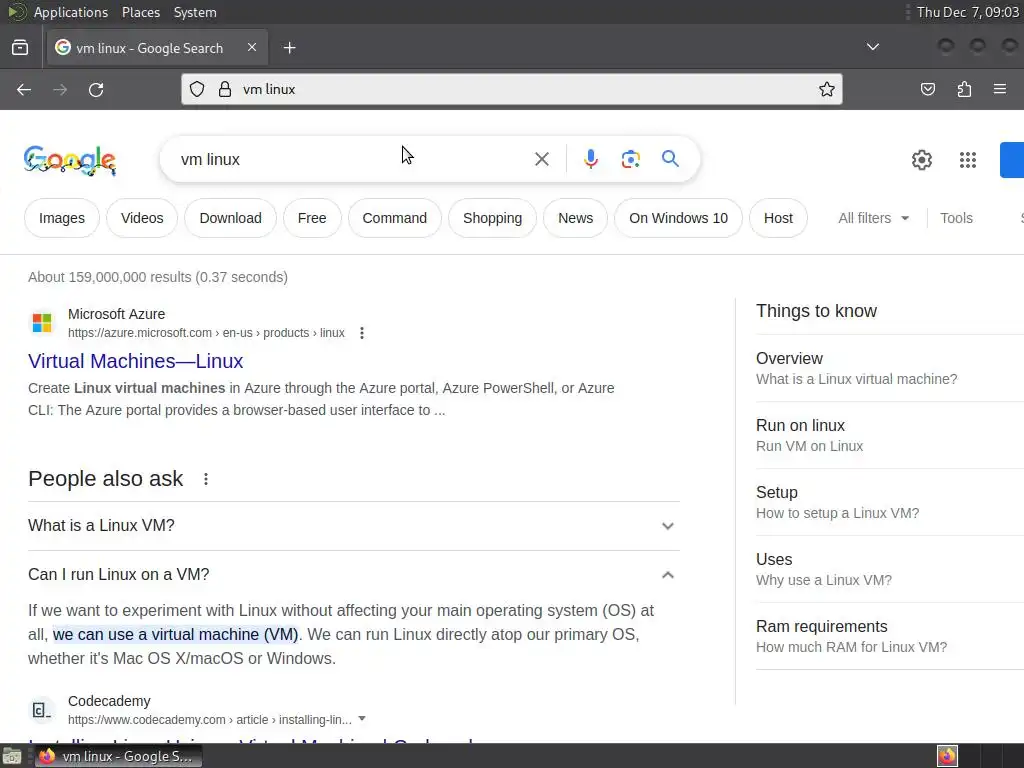Click the Google logo
Image resolution: width=1024 pixels, height=768 pixels.
[x=70, y=160]
